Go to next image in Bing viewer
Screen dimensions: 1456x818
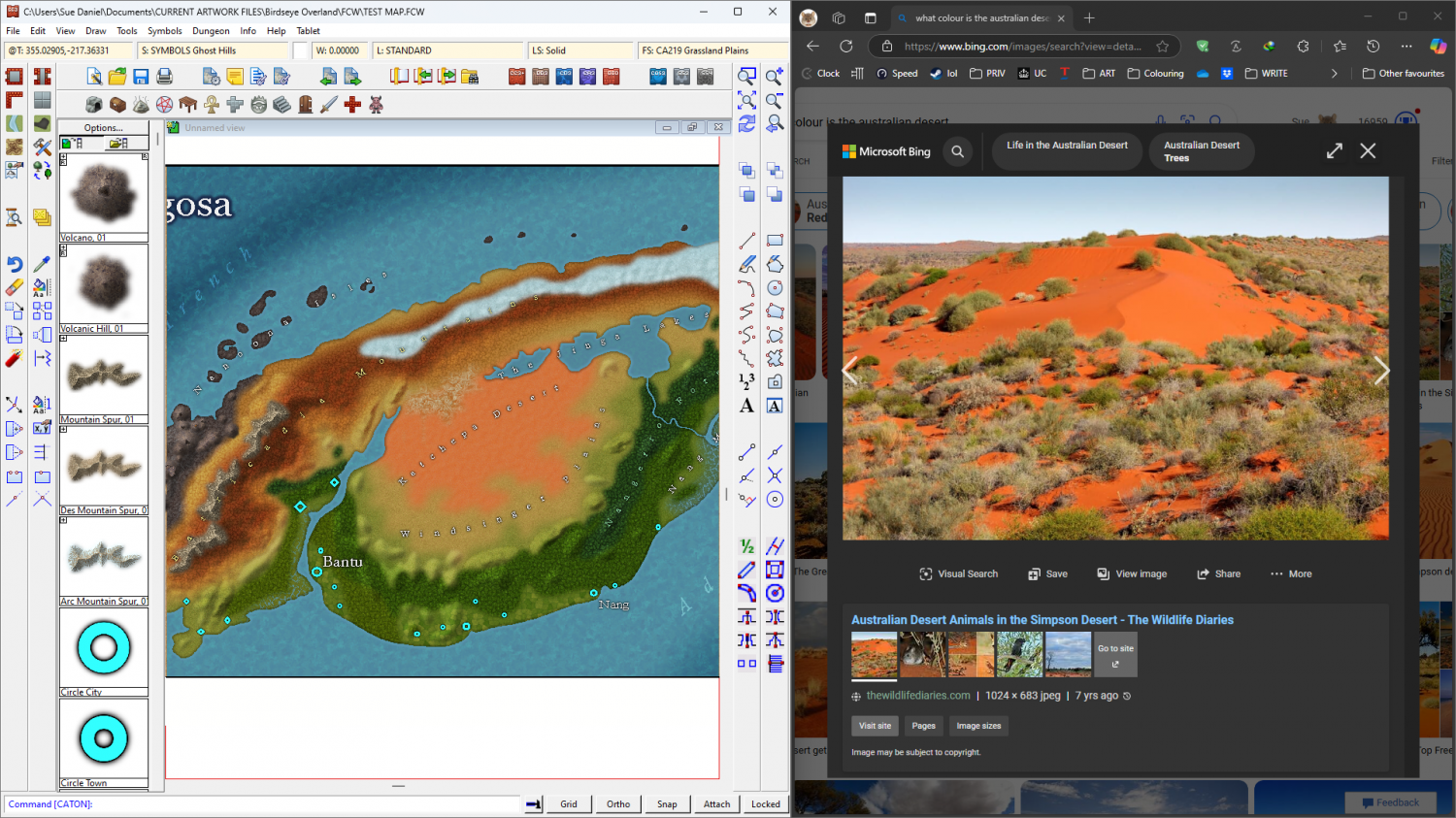pos(1380,370)
